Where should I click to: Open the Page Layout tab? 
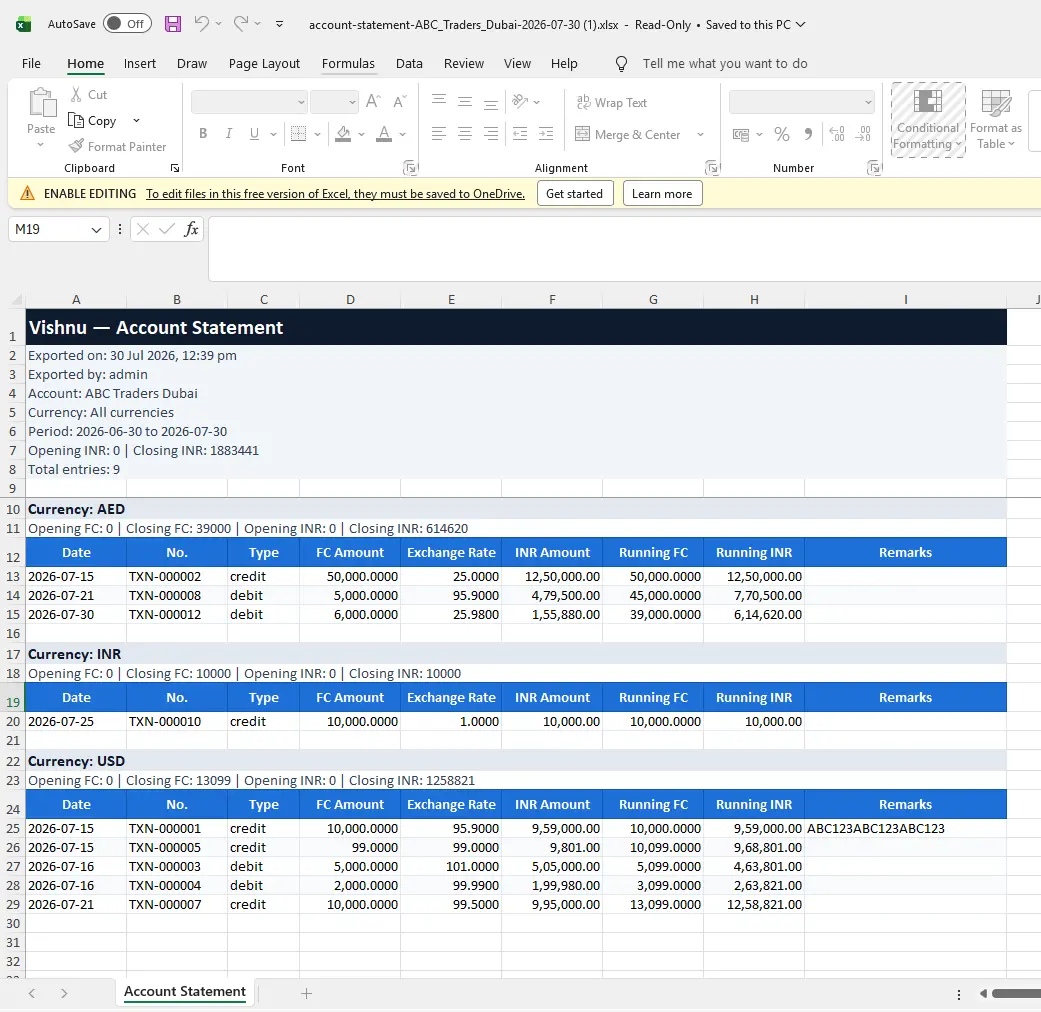(x=264, y=64)
